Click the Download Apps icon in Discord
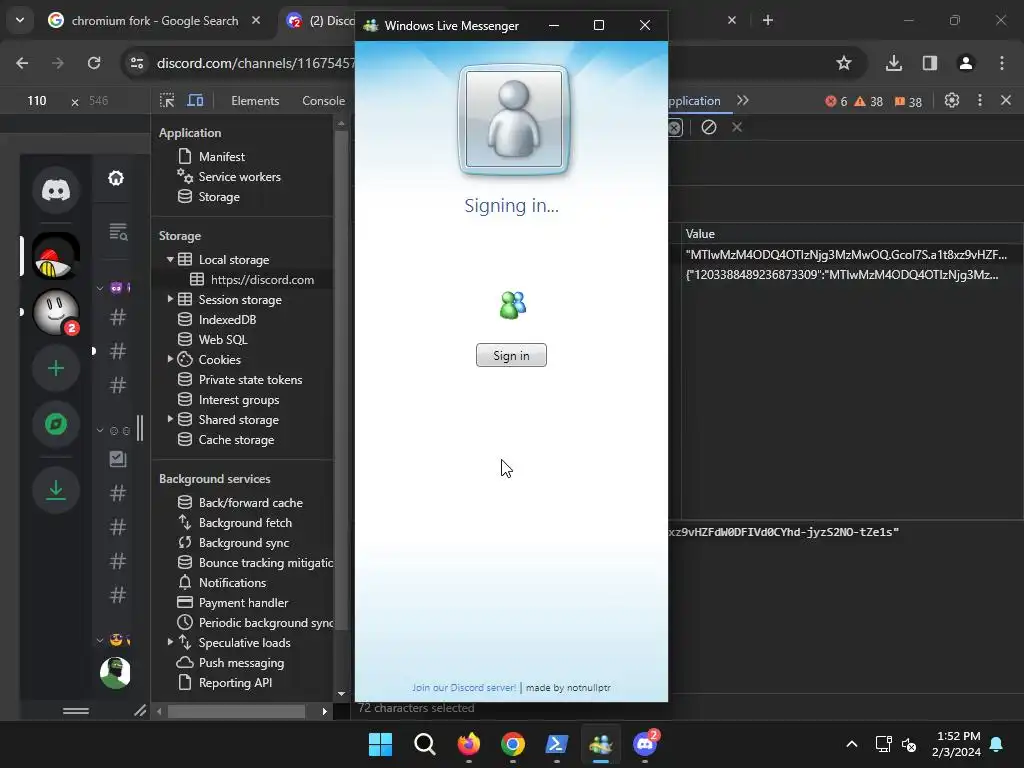The width and height of the screenshot is (1024, 768). tap(56, 490)
